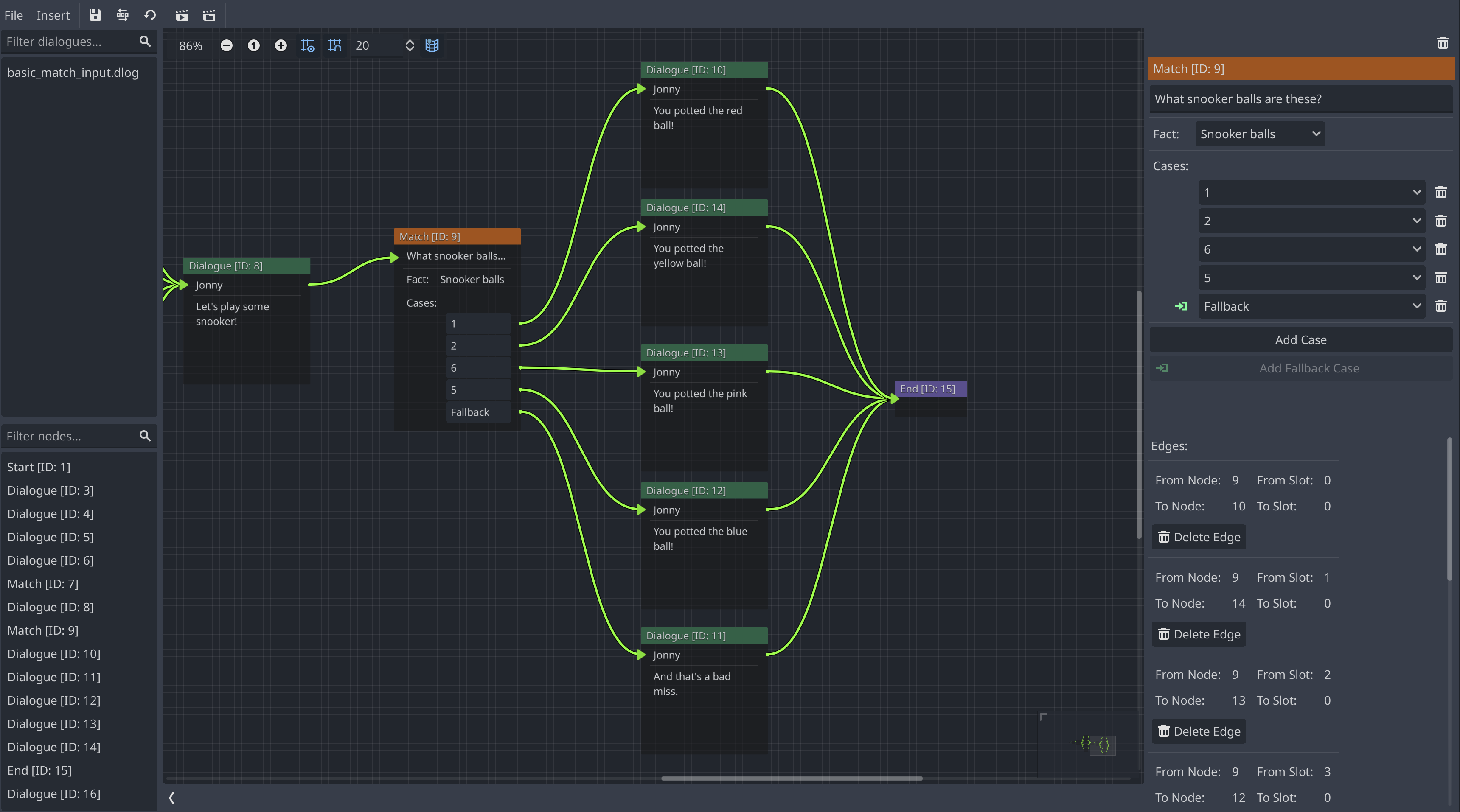Click the undo rotate arrow icon
The height and width of the screenshot is (812, 1460).
150,15
